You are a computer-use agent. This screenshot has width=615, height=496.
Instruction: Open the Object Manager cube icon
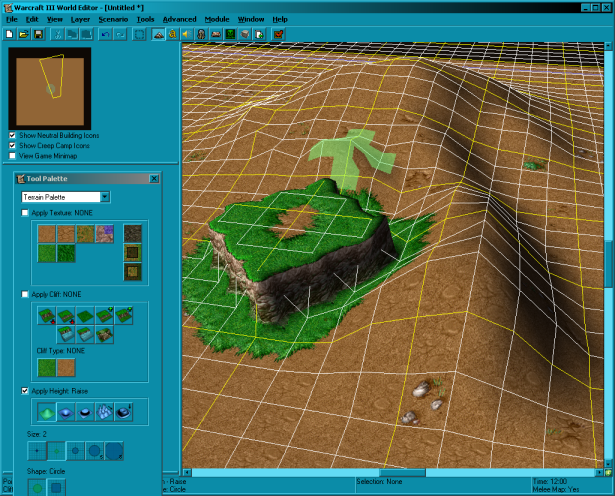pyautogui.click(x=245, y=35)
